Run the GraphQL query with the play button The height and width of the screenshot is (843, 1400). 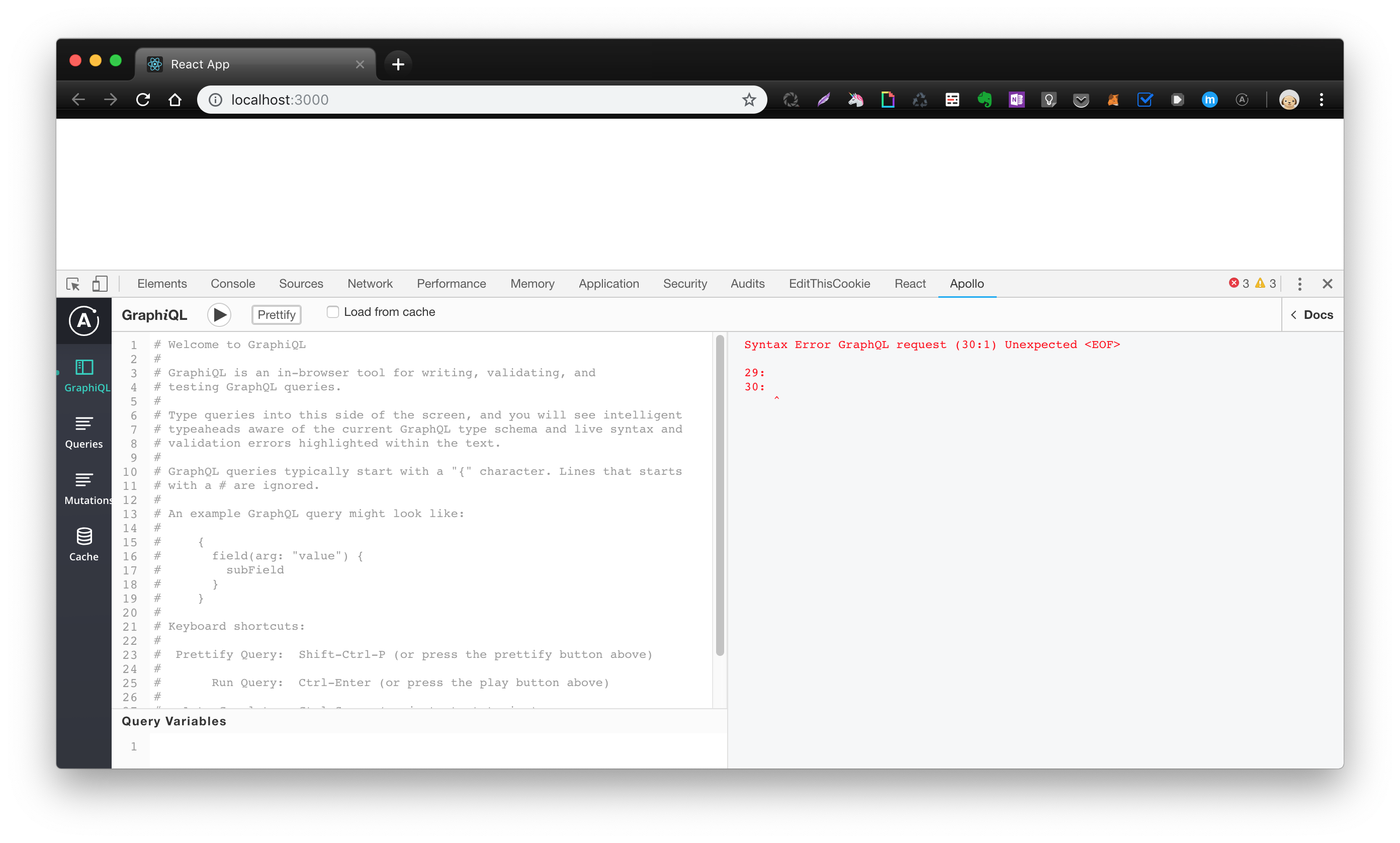219,314
